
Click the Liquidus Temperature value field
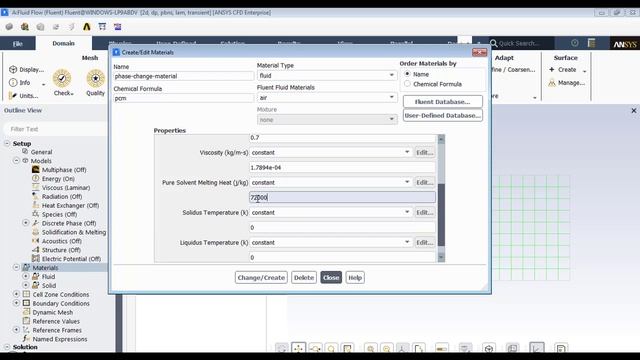[x=342, y=257]
